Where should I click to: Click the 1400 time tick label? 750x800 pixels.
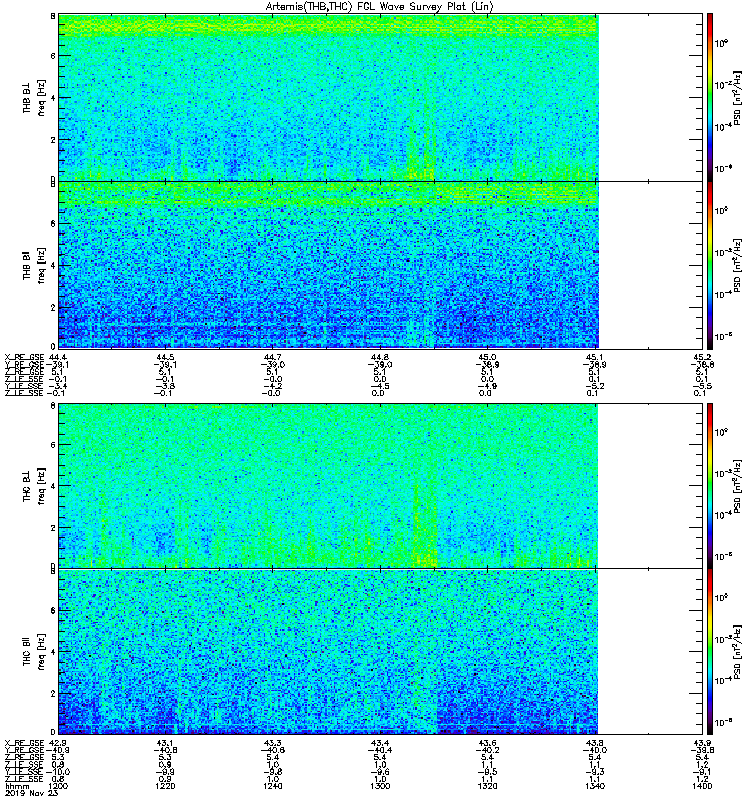(702, 786)
